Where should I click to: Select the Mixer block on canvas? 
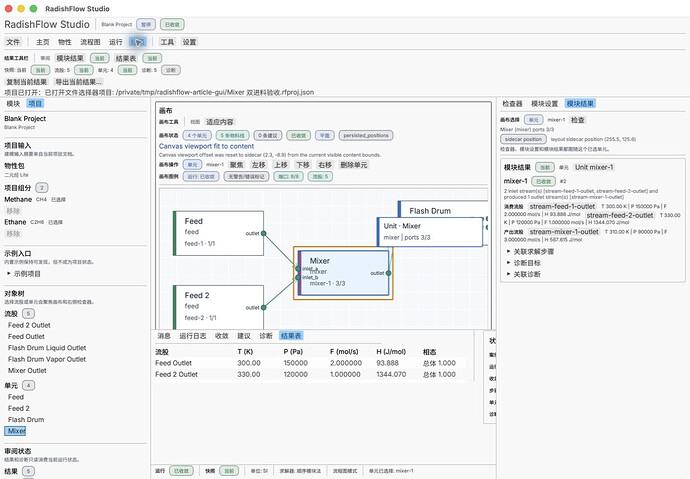[x=343, y=273]
